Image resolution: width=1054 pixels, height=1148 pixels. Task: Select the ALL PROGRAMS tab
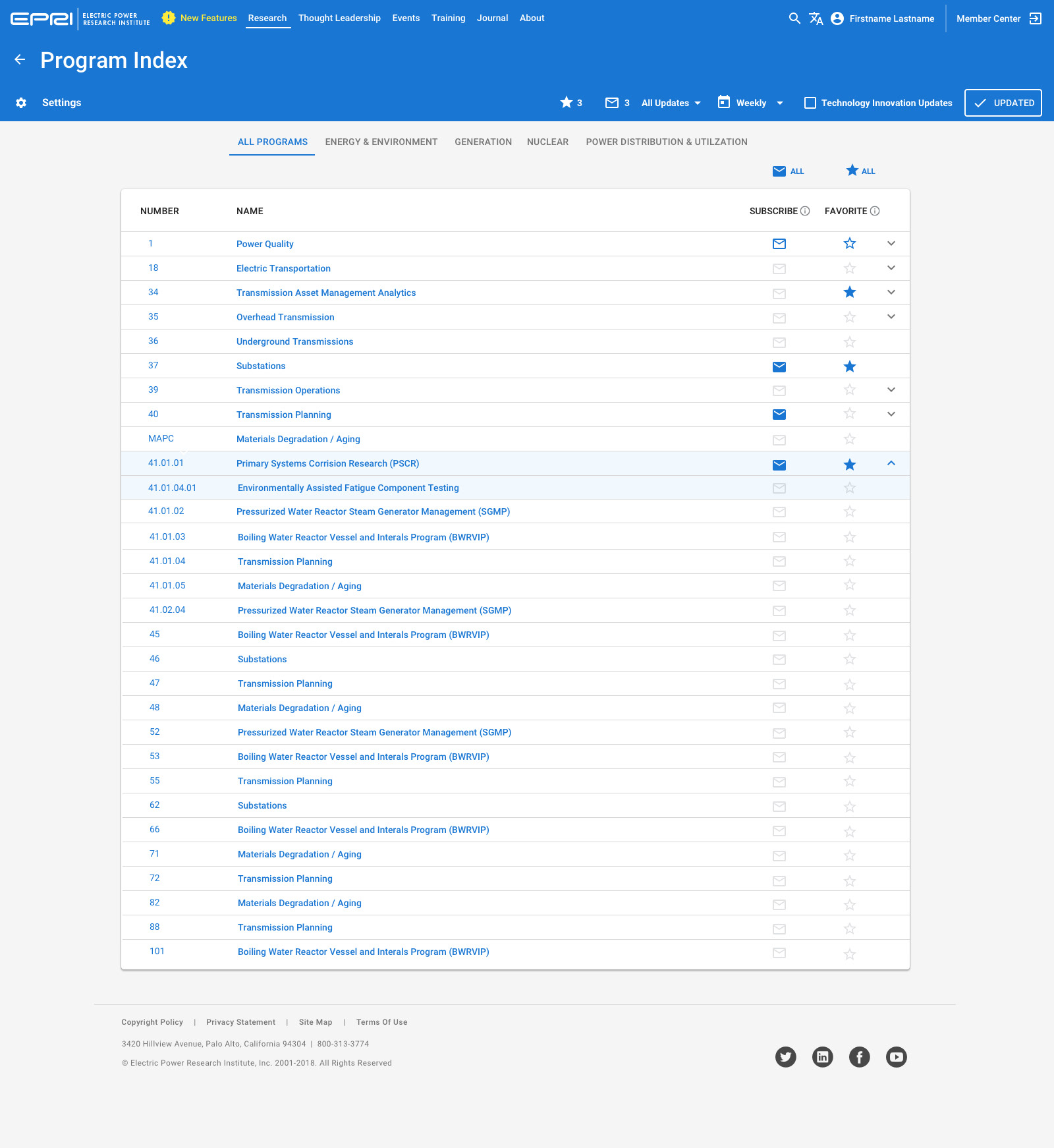pos(273,142)
